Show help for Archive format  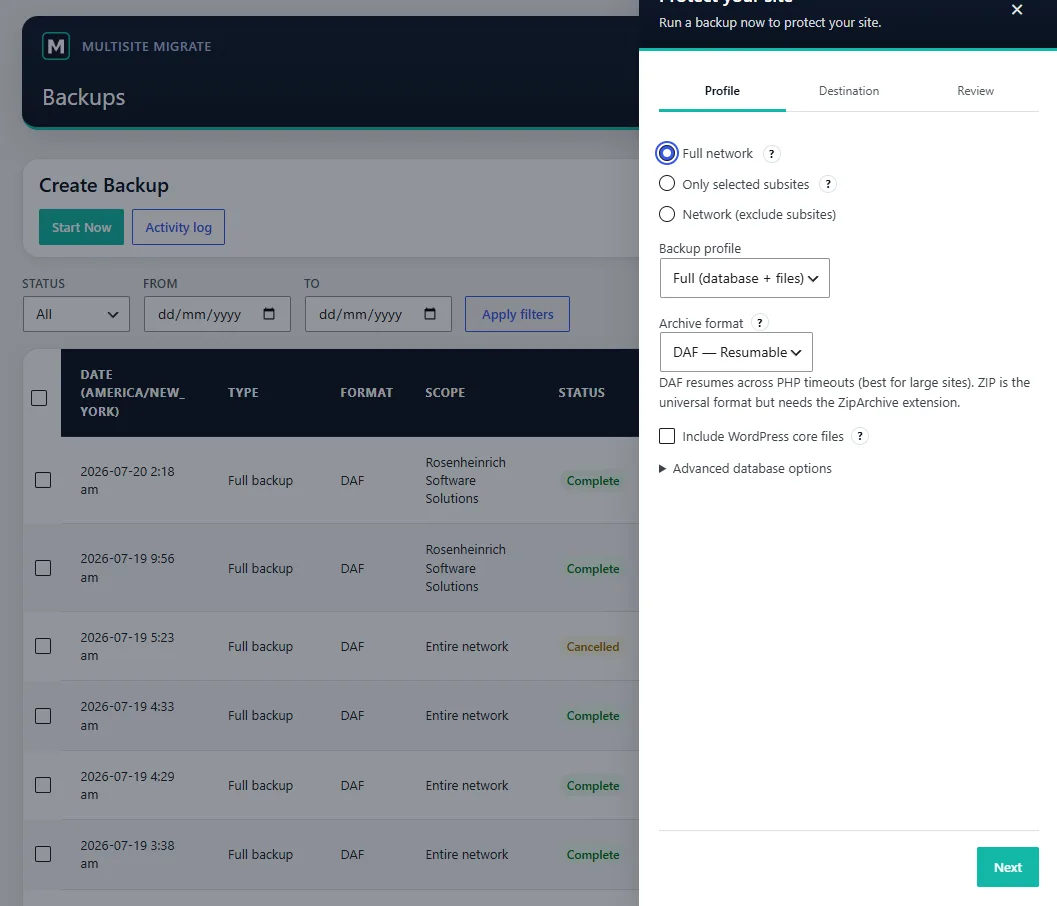760,323
